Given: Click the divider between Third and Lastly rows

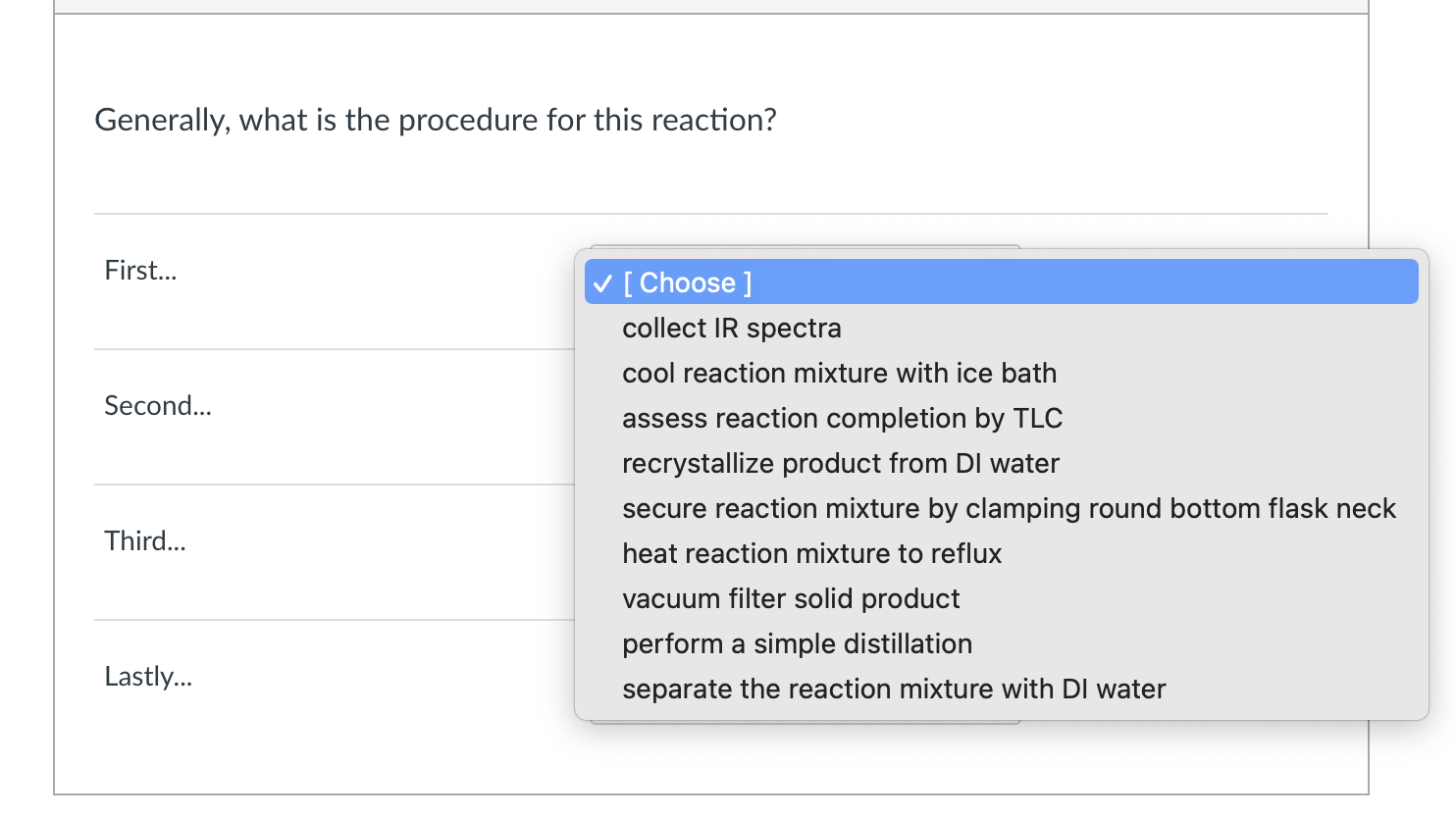Looking at the screenshot, I should 334,620.
